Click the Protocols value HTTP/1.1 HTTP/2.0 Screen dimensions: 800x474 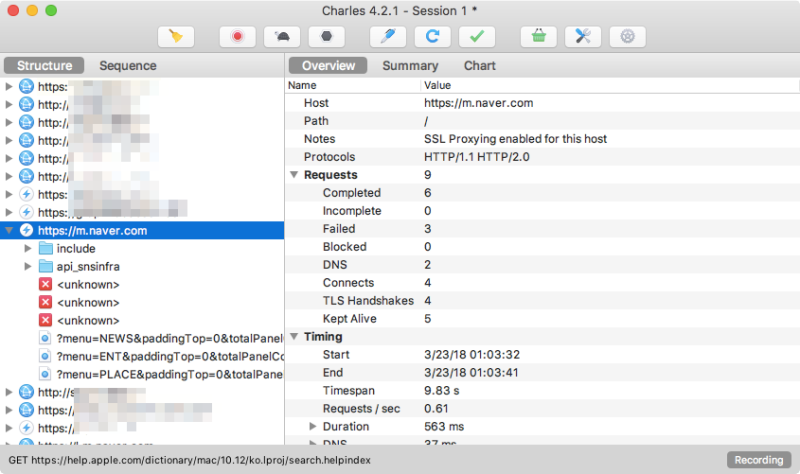(x=477, y=157)
